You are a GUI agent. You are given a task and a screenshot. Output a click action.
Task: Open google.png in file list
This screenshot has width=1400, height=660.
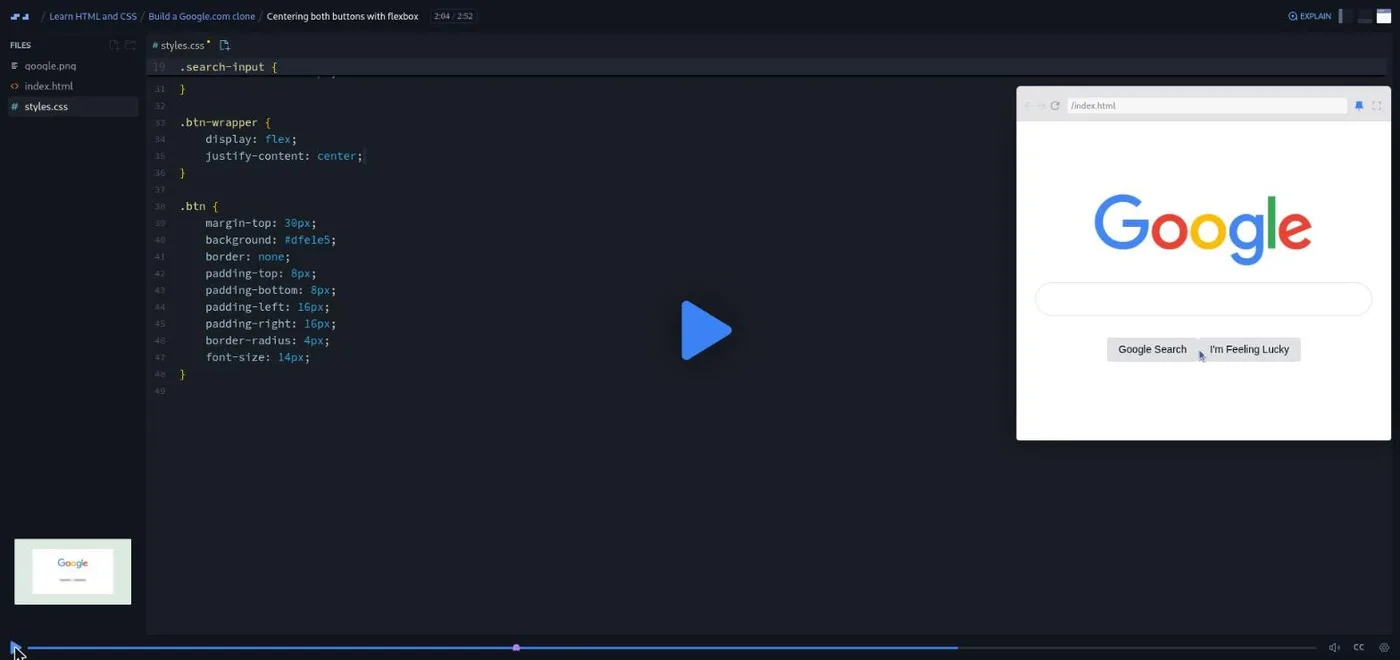point(72,66)
